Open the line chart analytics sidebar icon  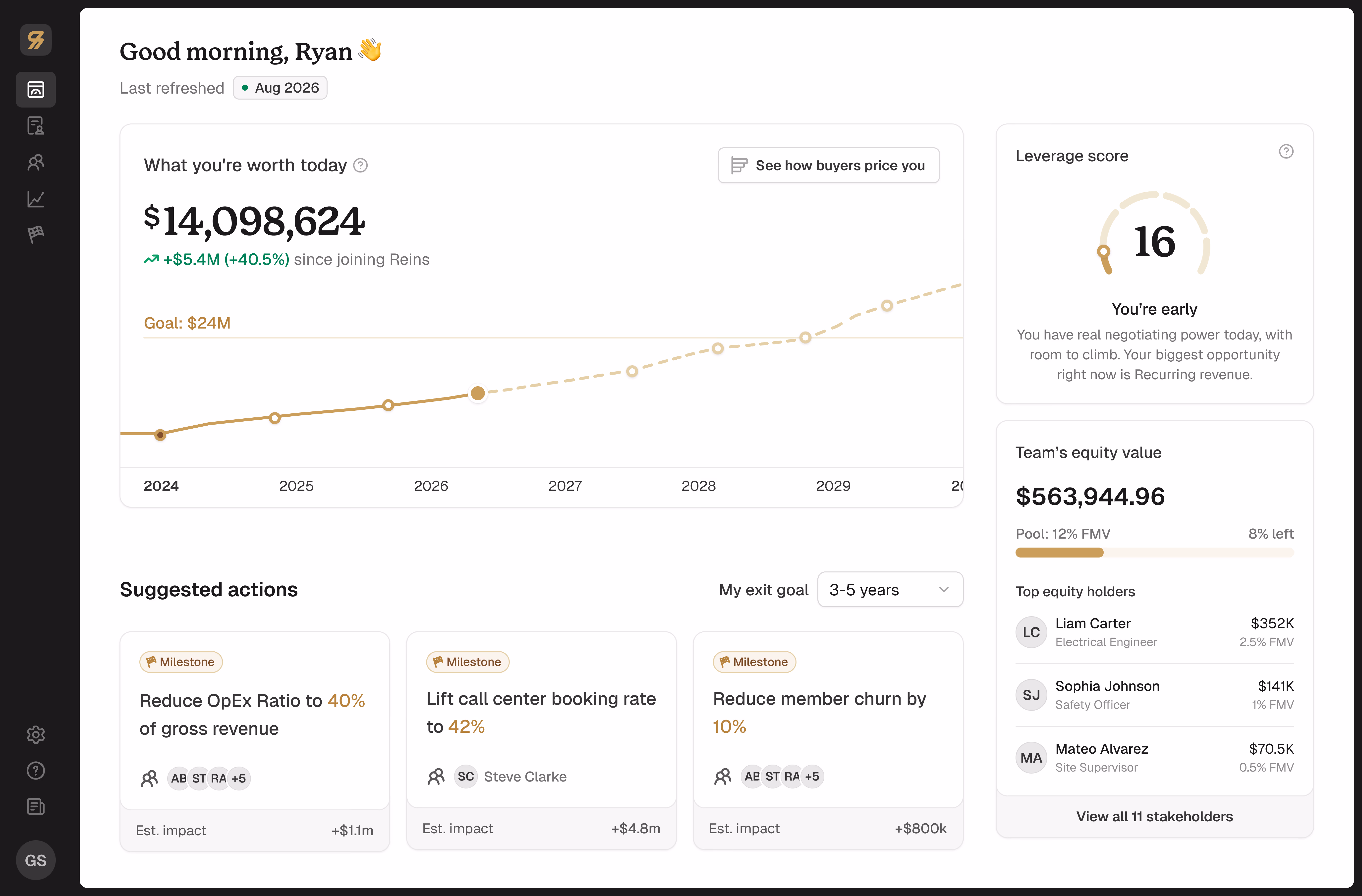pos(36,199)
